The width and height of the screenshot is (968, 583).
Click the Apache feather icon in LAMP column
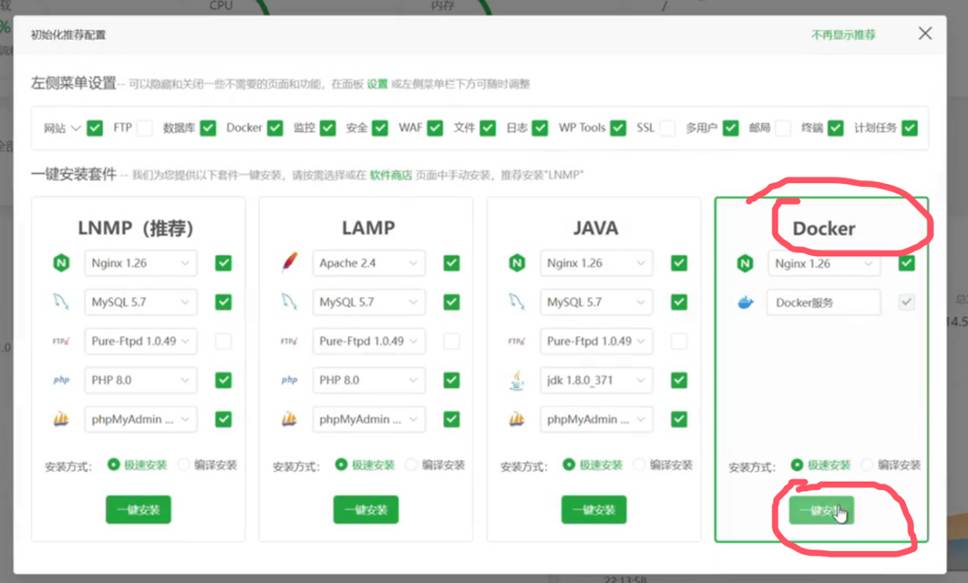[x=290, y=263]
